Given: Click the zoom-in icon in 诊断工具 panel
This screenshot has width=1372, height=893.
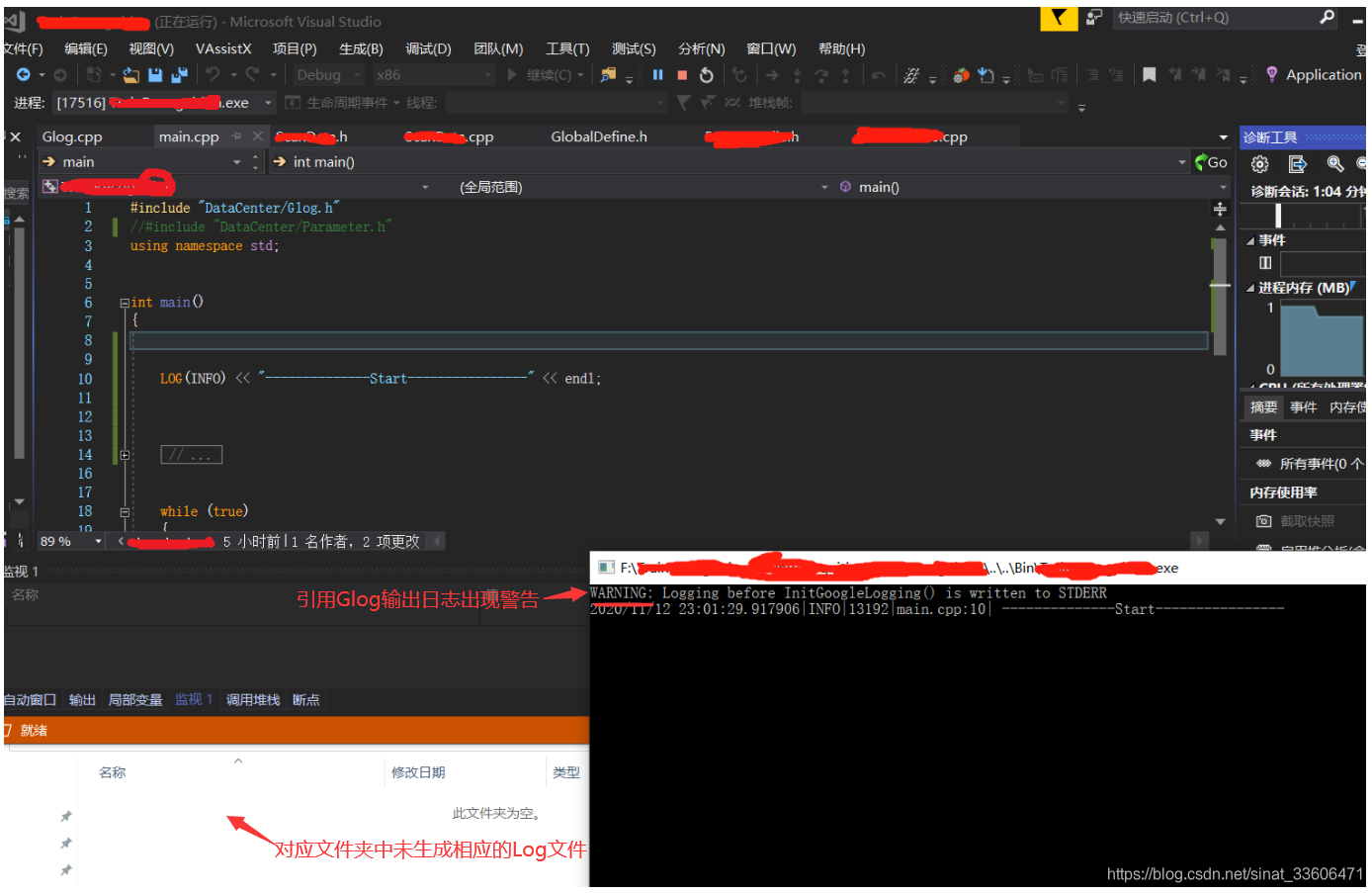Looking at the screenshot, I should [1335, 163].
